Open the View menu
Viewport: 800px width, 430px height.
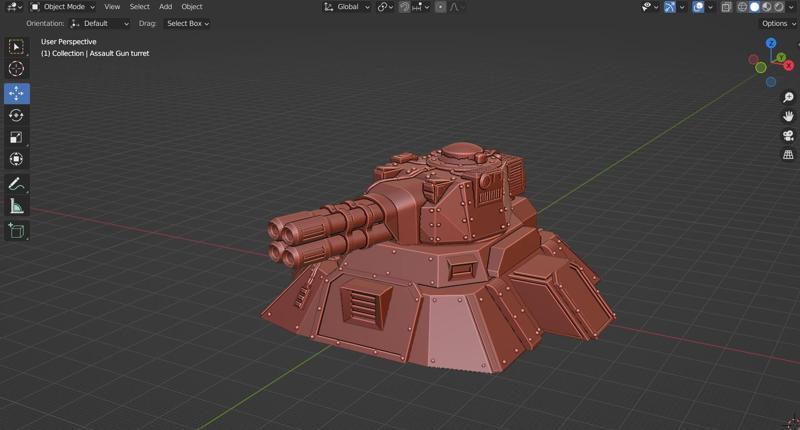pyautogui.click(x=112, y=7)
